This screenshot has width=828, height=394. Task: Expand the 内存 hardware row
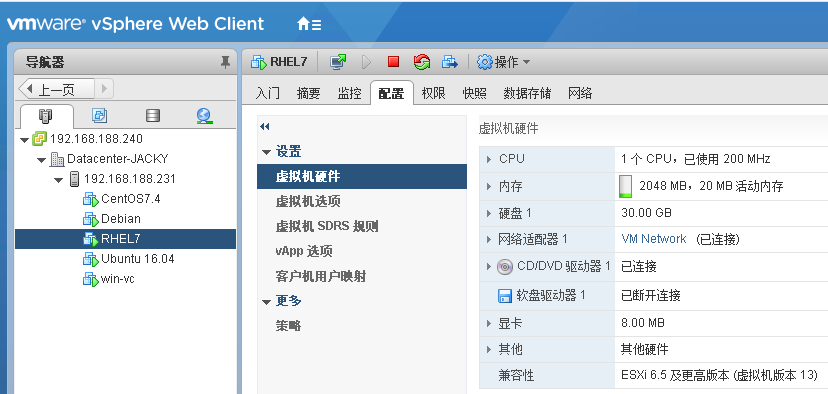489,186
